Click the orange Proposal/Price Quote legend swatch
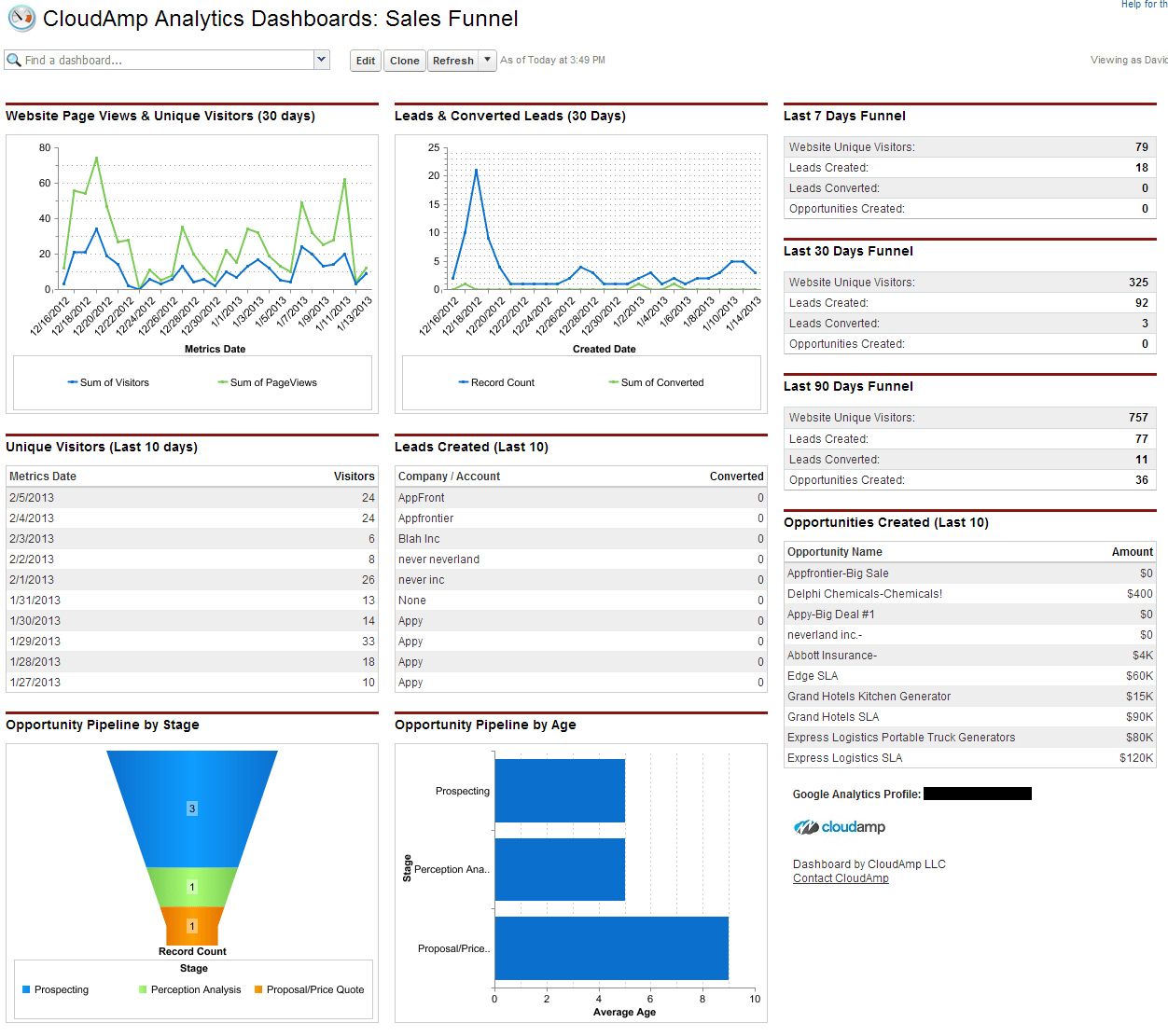This screenshot has height=1036, width=1168. (258, 989)
